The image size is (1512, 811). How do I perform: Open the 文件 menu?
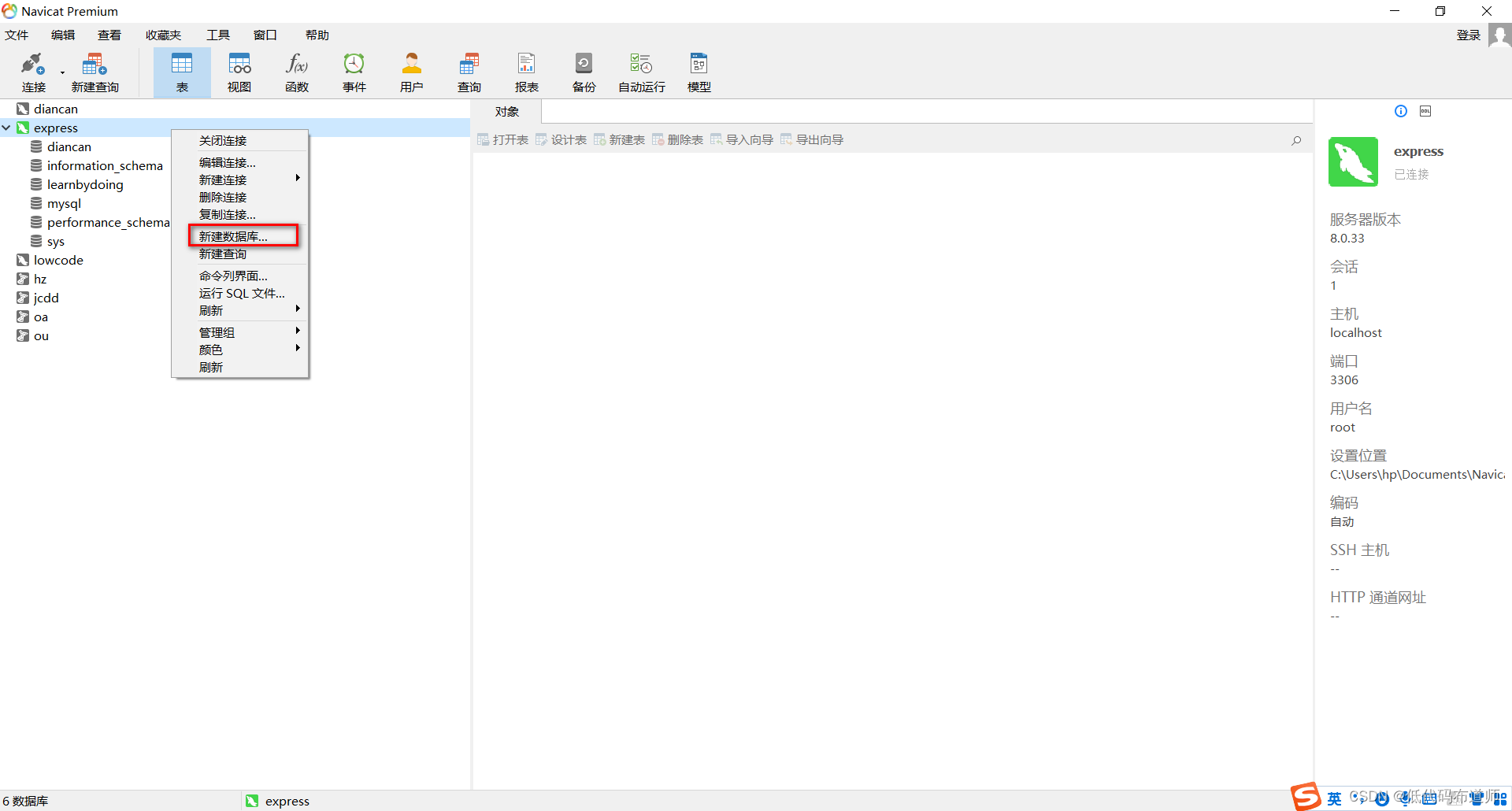pos(17,35)
